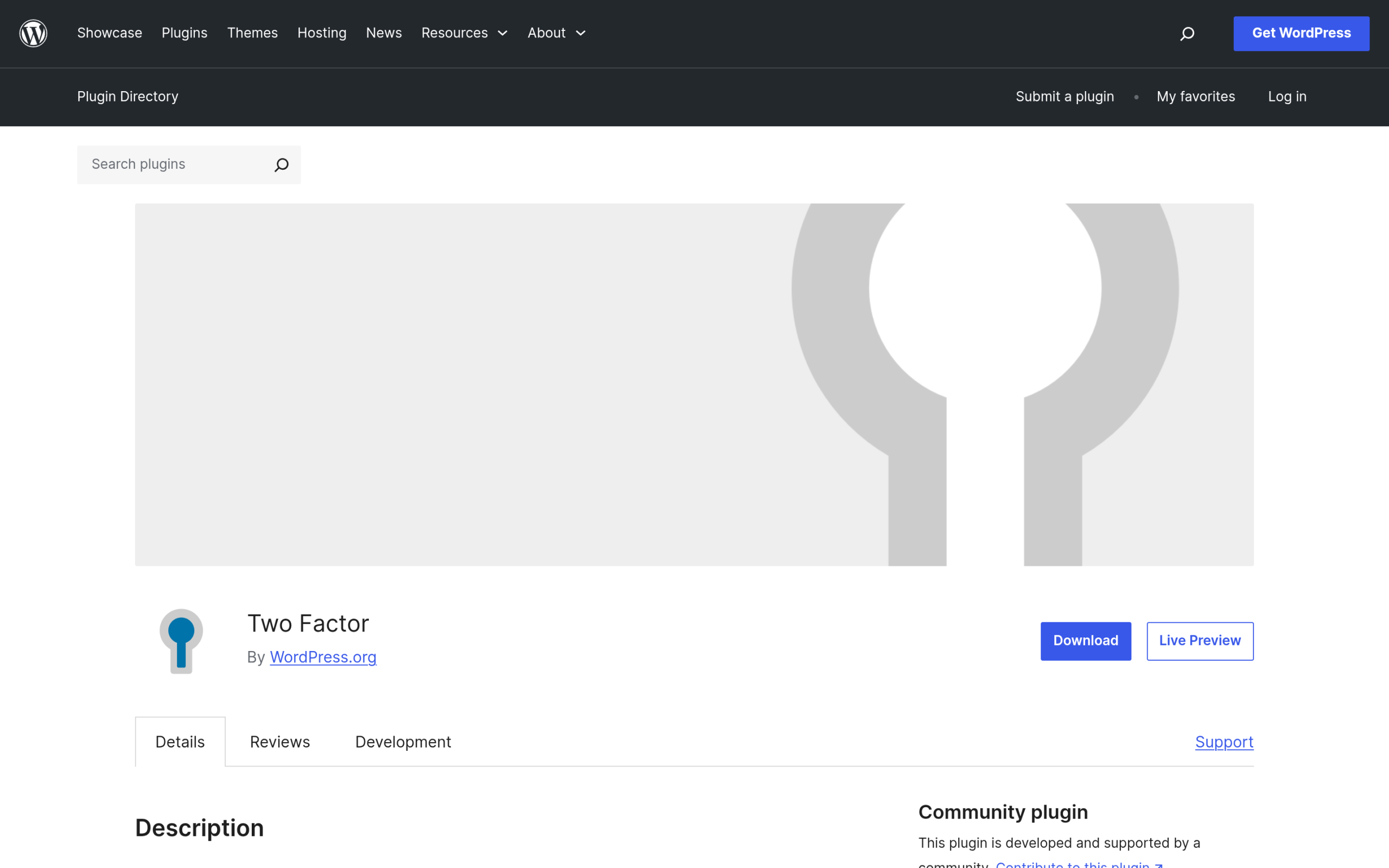This screenshot has height=868, width=1389.
Task: Click the Live Preview button
Action: coord(1200,641)
